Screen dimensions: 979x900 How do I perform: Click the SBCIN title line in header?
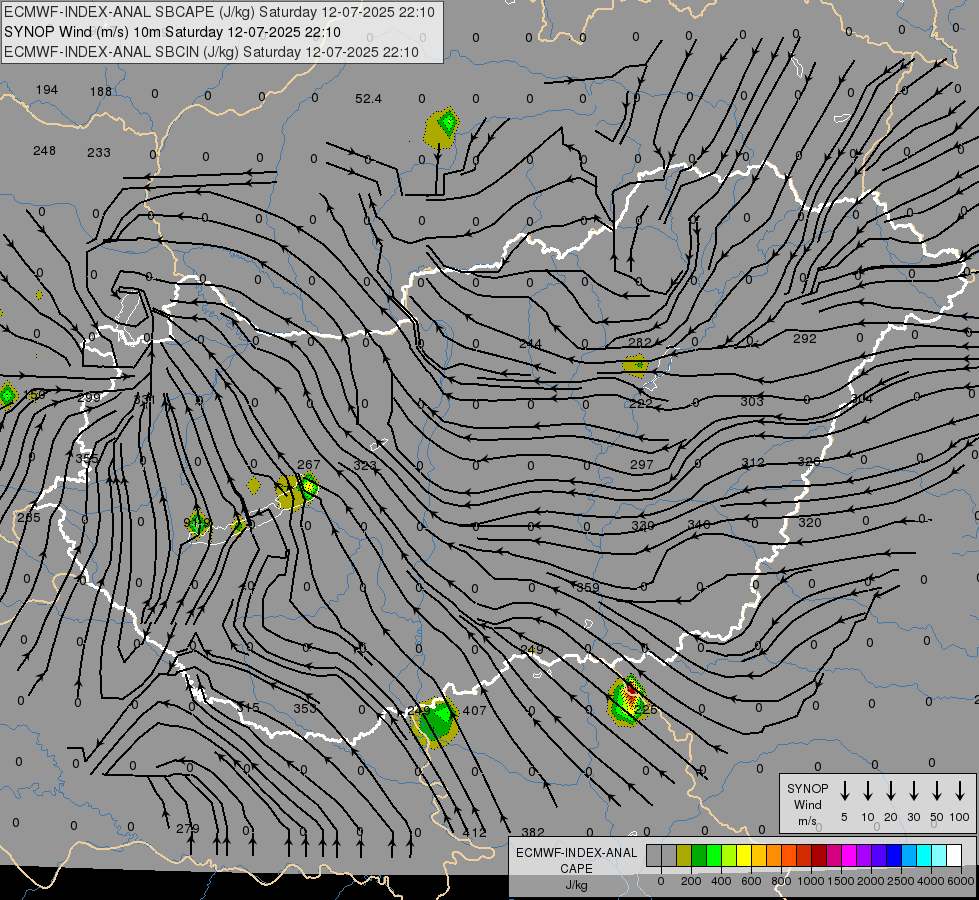pyautogui.click(x=212, y=52)
